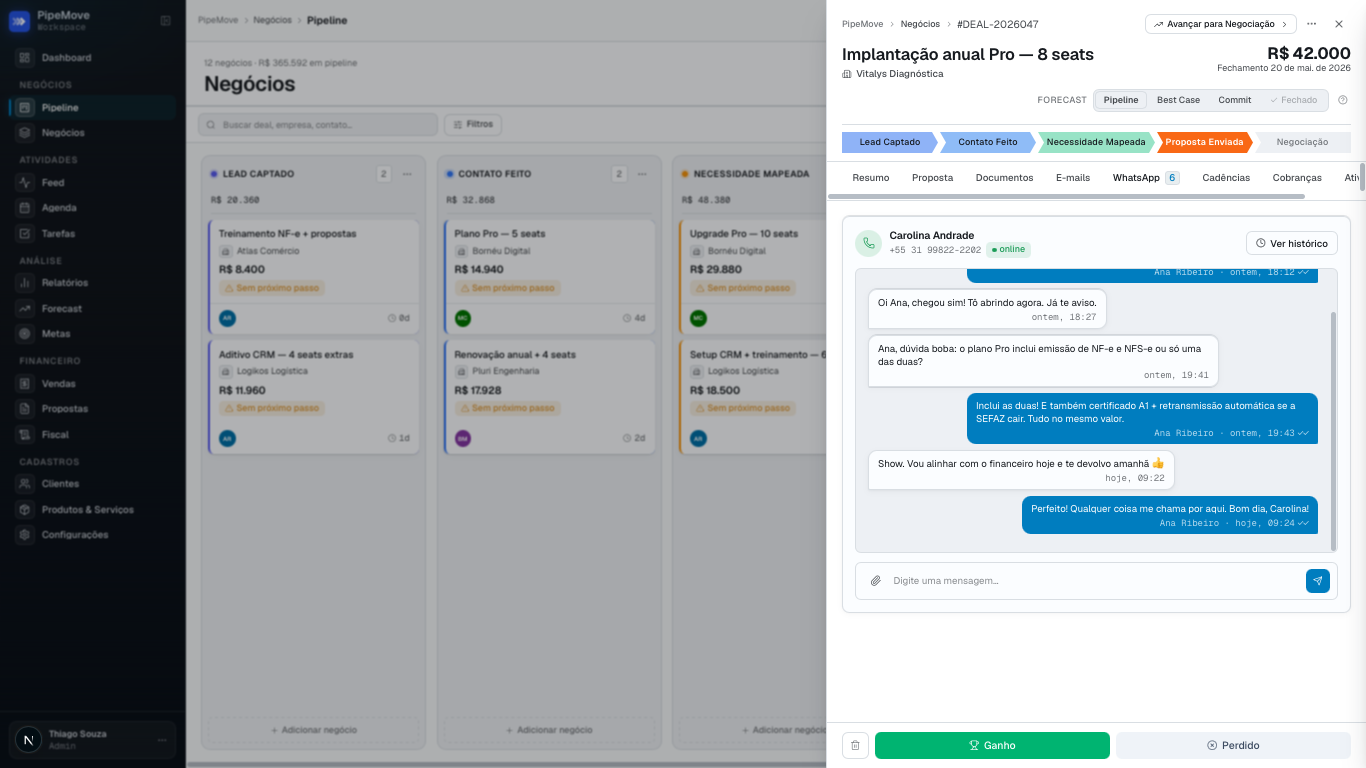Click the attachment paperclip icon
Image resolution: width=1366 pixels, height=768 pixels.
pos(875,581)
